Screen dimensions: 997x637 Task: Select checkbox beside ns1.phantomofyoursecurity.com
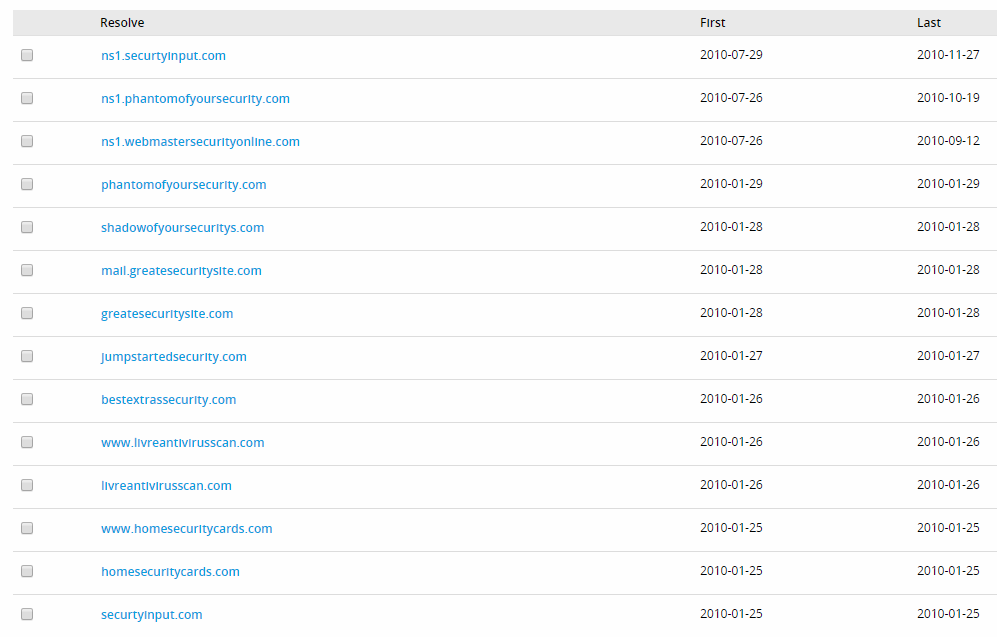27,98
